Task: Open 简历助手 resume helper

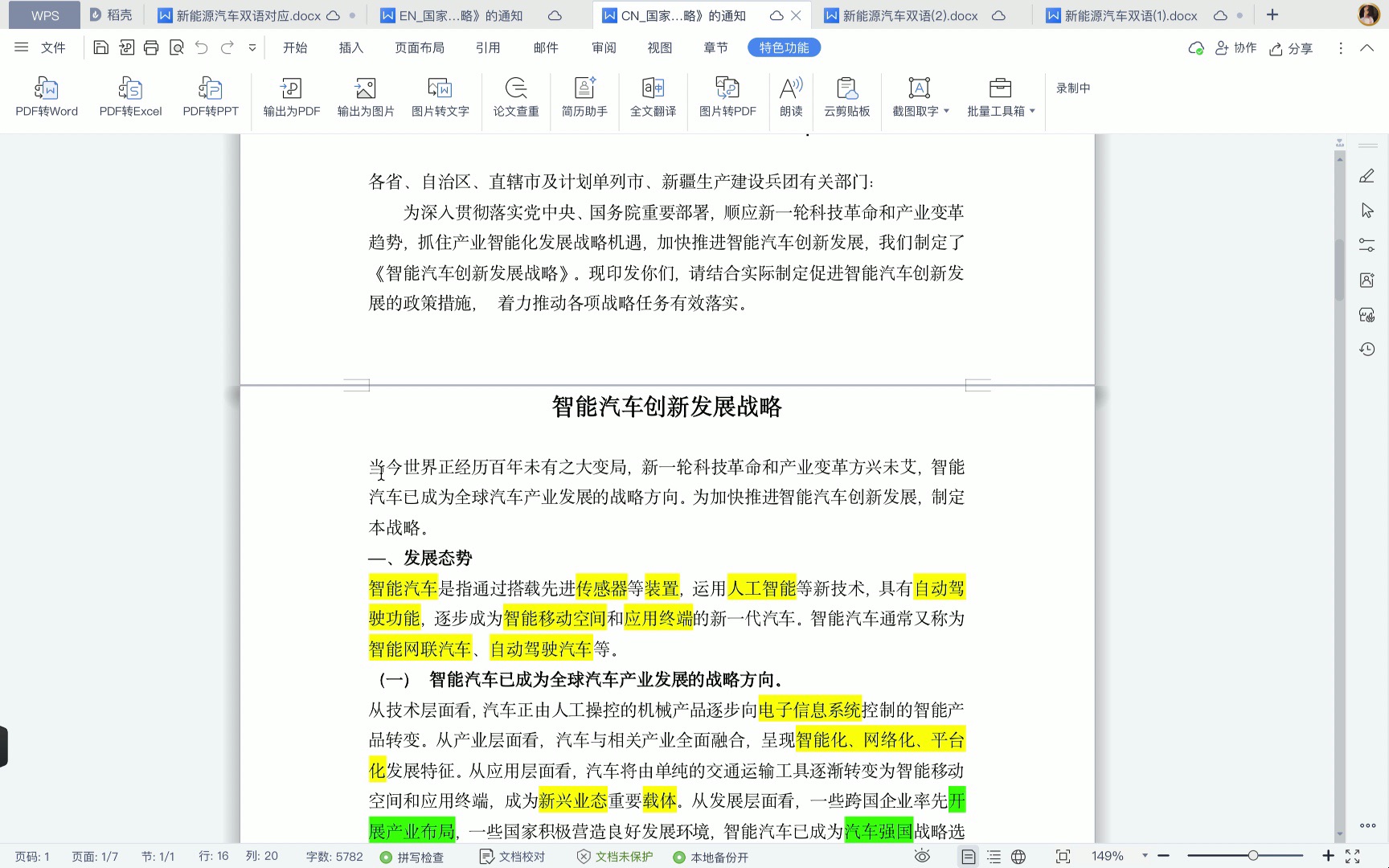Action: (x=584, y=97)
